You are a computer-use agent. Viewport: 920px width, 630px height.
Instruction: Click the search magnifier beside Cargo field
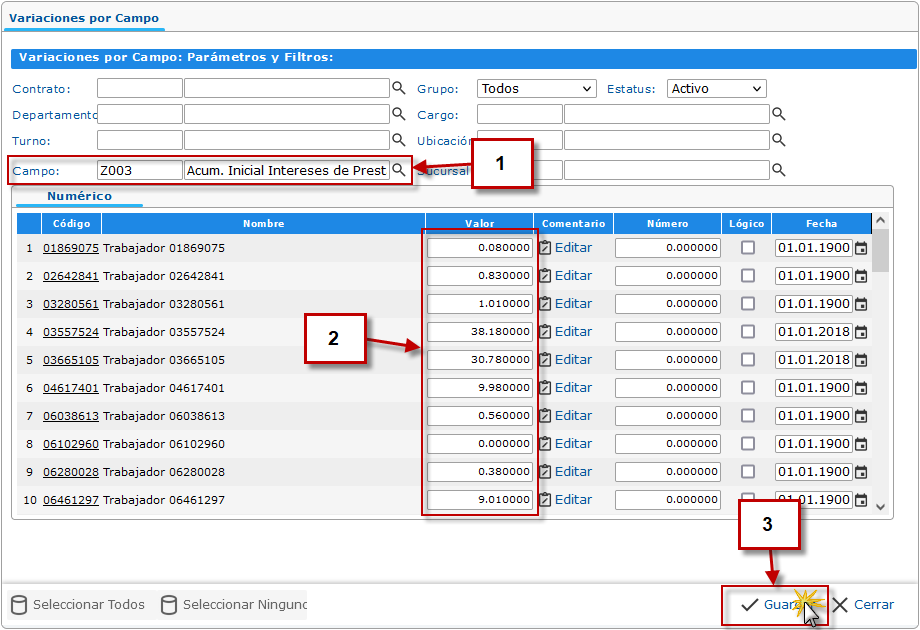[x=778, y=114]
